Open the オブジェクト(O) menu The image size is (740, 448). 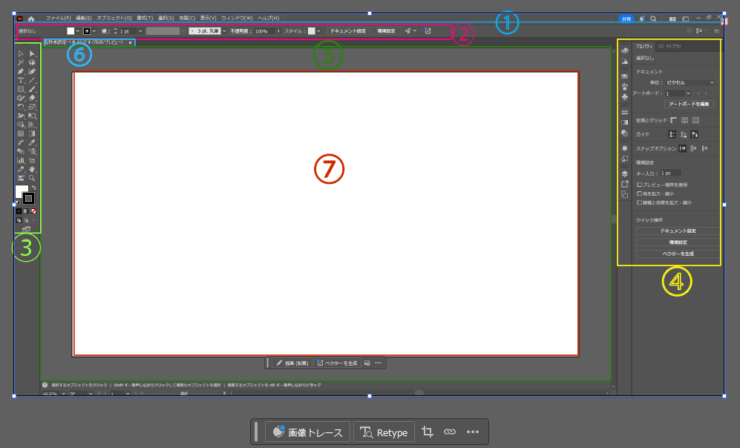tap(114, 18)
